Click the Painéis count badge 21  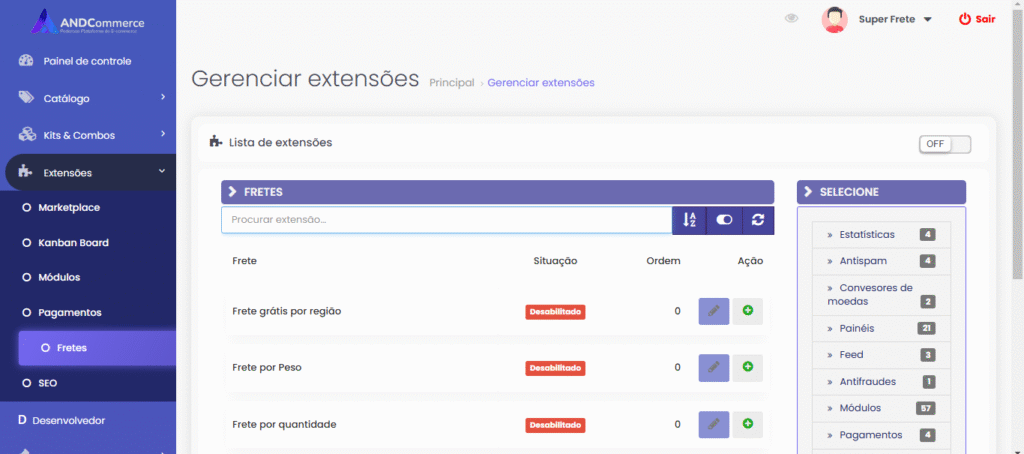tap(926, 328)
